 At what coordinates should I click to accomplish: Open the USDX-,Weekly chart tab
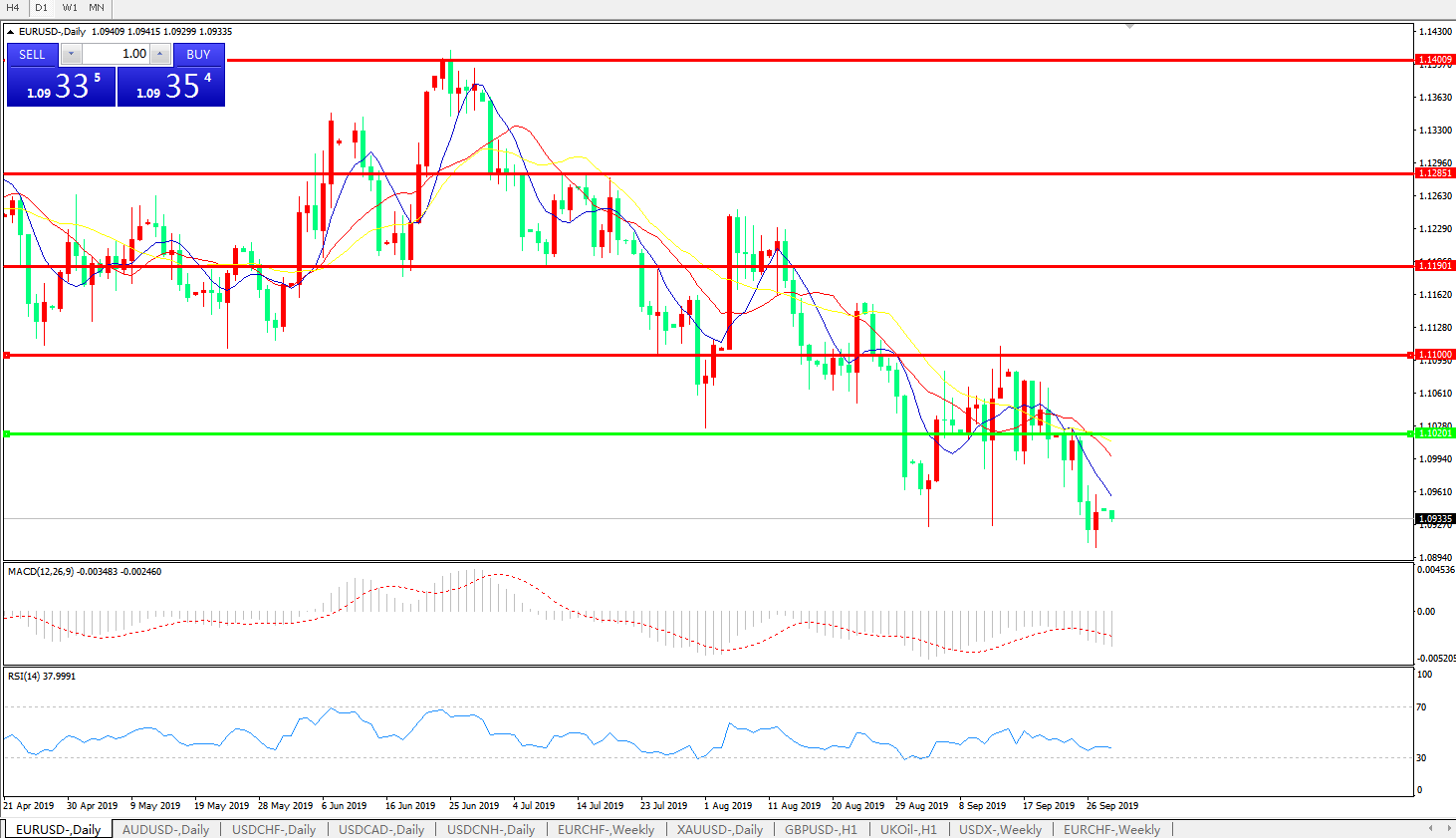click(x=1000, y=829)
